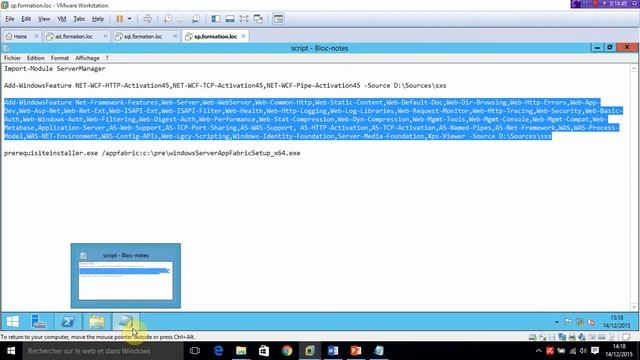Open Word from host taskbar
Viewport: 640px width, 360px height.
pyautogui.click(x=333, y=351)
